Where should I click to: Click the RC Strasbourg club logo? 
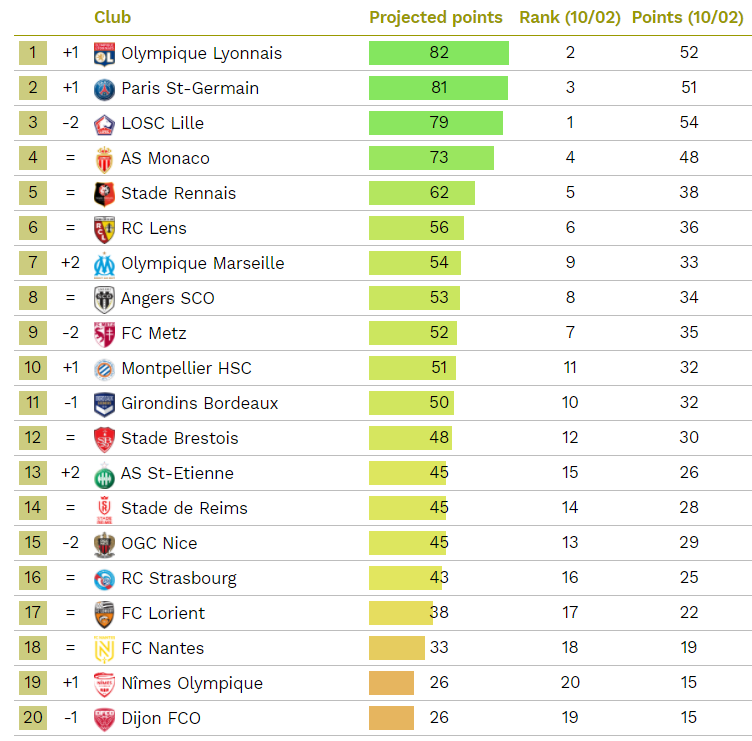104,578
